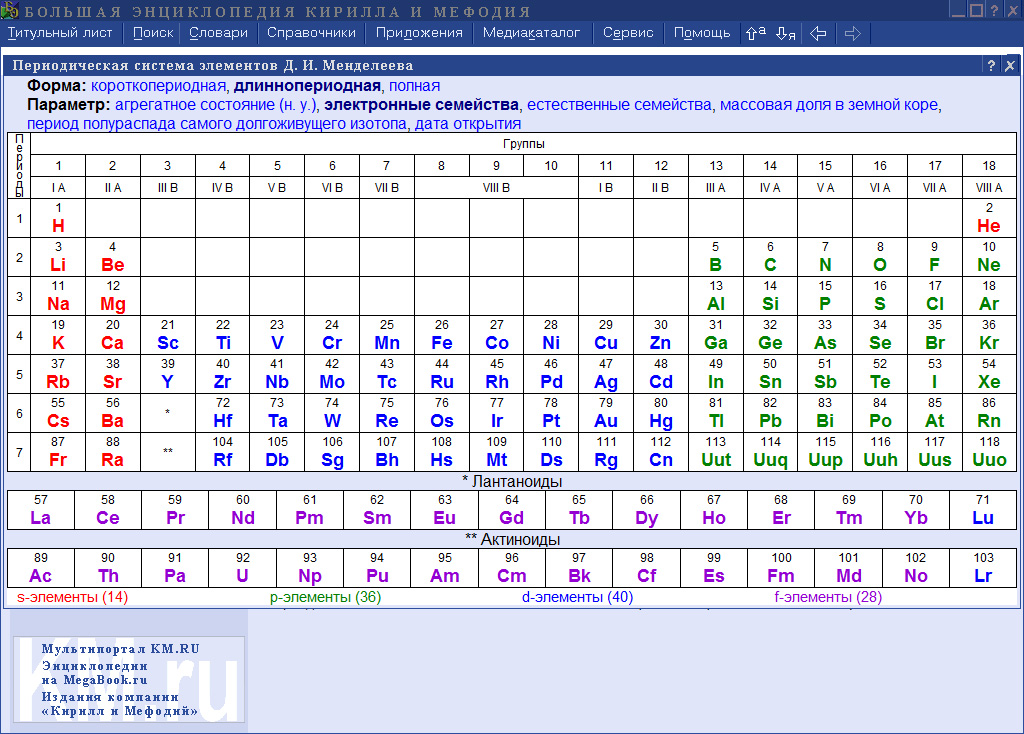Select естественные семейства parameter
Image resolution: width=1024 pixels, height=734 pixels.
620,105
